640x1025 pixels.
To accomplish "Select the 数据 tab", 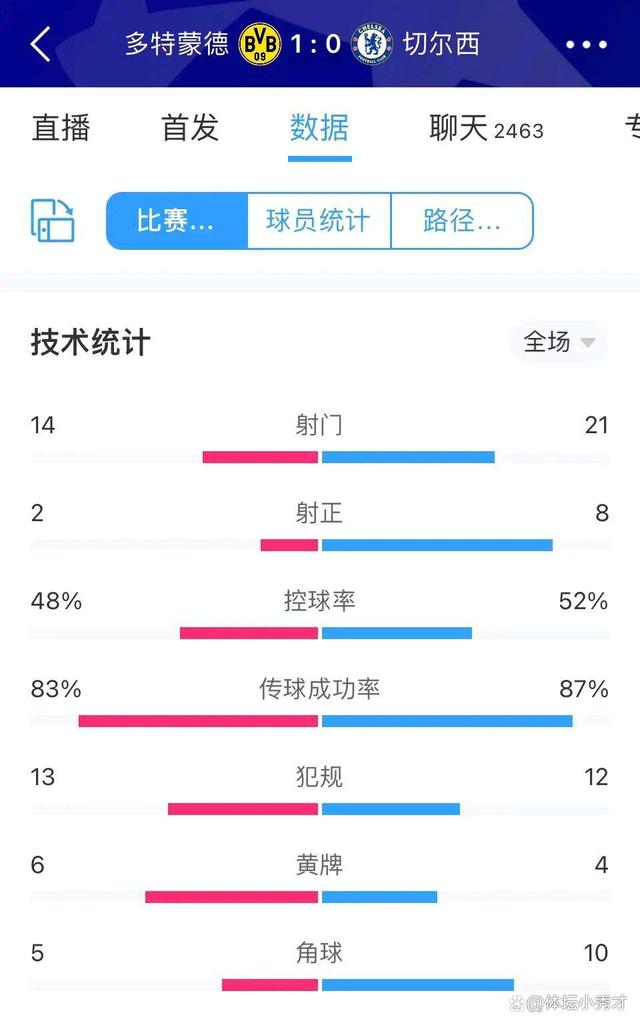I will tap(319, 128).
